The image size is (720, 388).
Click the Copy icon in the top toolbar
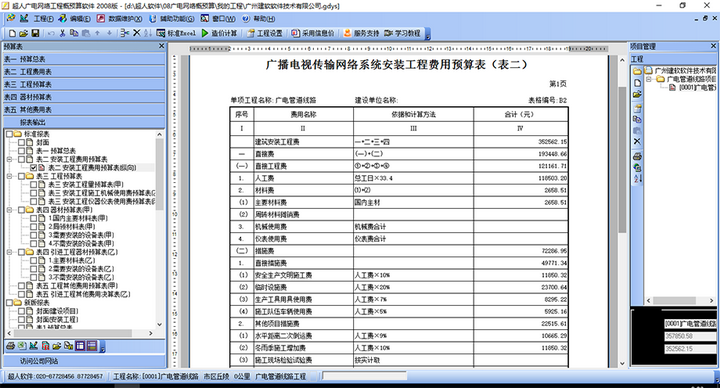tap(74, 33)
